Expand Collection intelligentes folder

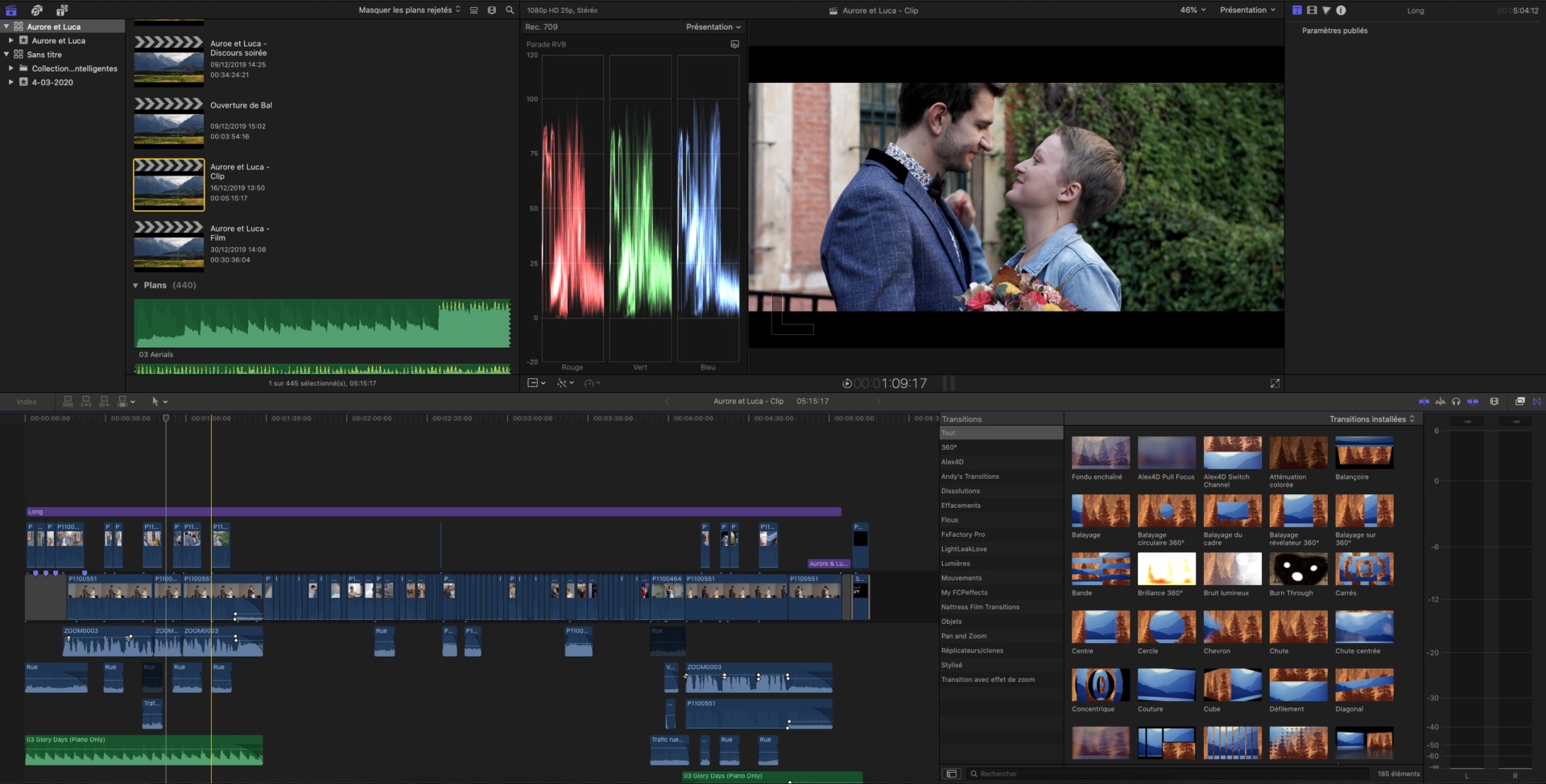[x=11, y=68]
